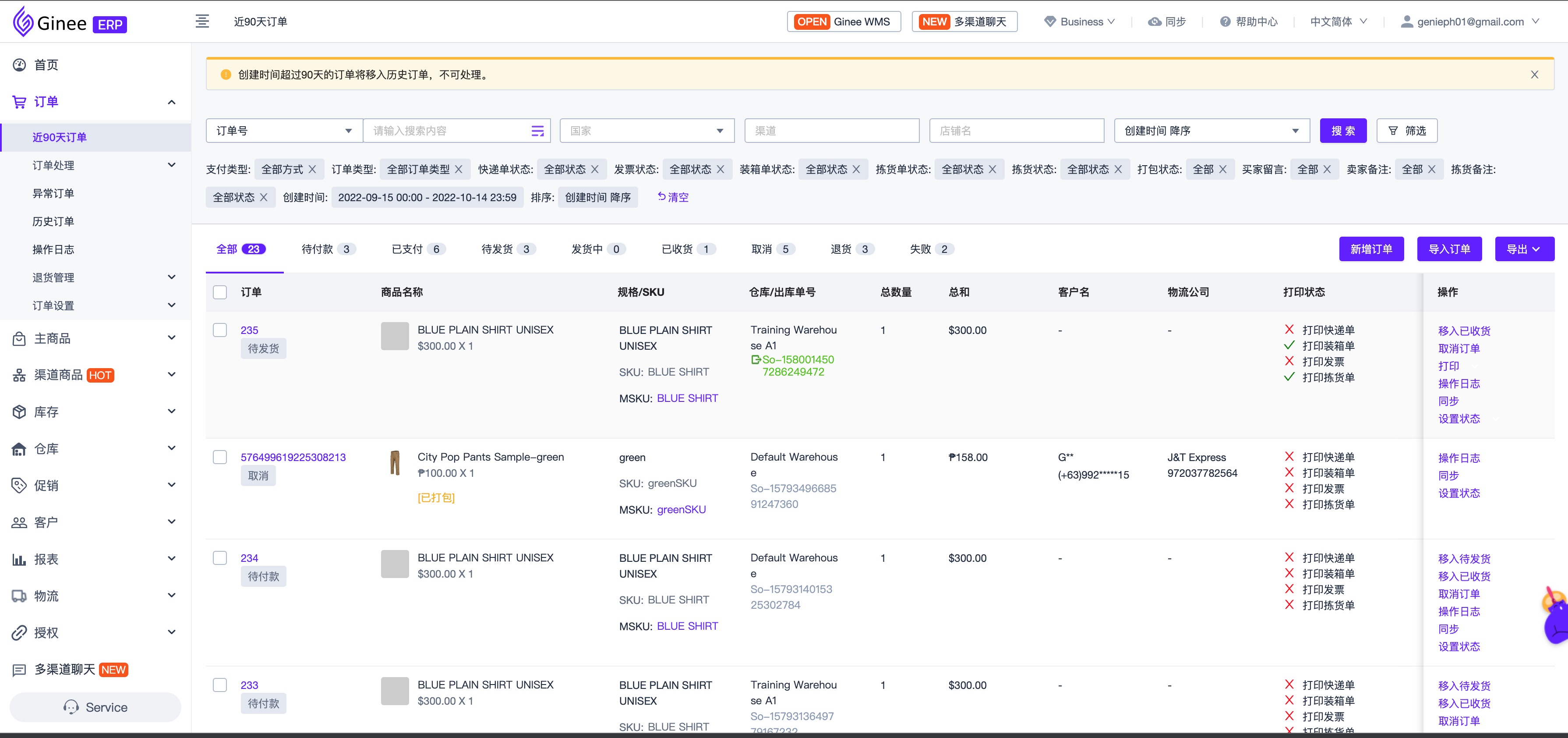Expand the 订单处理 submenu
1568x738 pixels.
pyautogui.click(x=171, y=165)
